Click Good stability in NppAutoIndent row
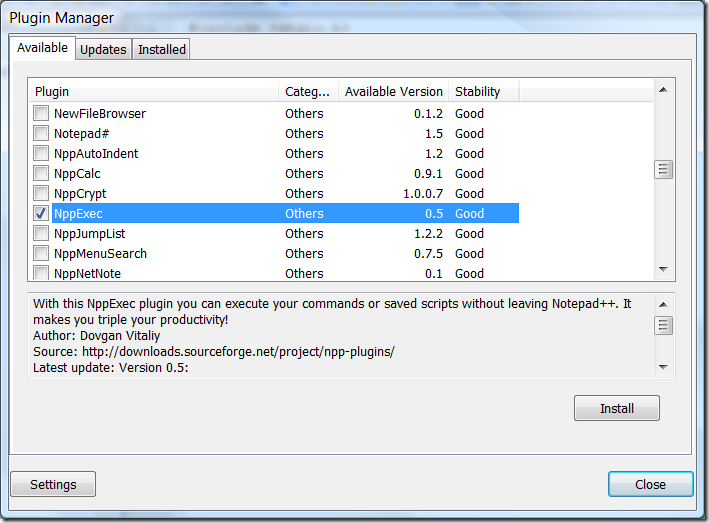The width and height of the screenshot is (709, 523). coord(469,153)
